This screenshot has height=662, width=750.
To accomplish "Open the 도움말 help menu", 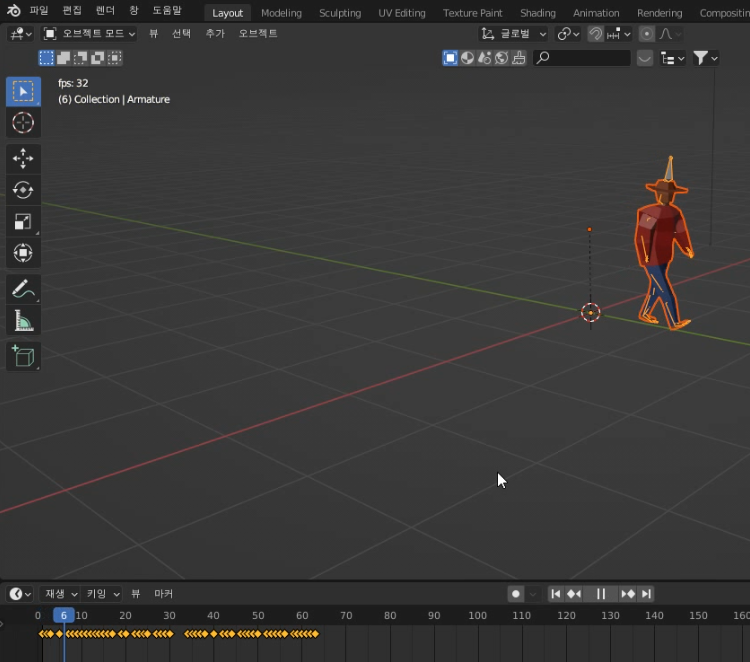I will pos(167,11).
